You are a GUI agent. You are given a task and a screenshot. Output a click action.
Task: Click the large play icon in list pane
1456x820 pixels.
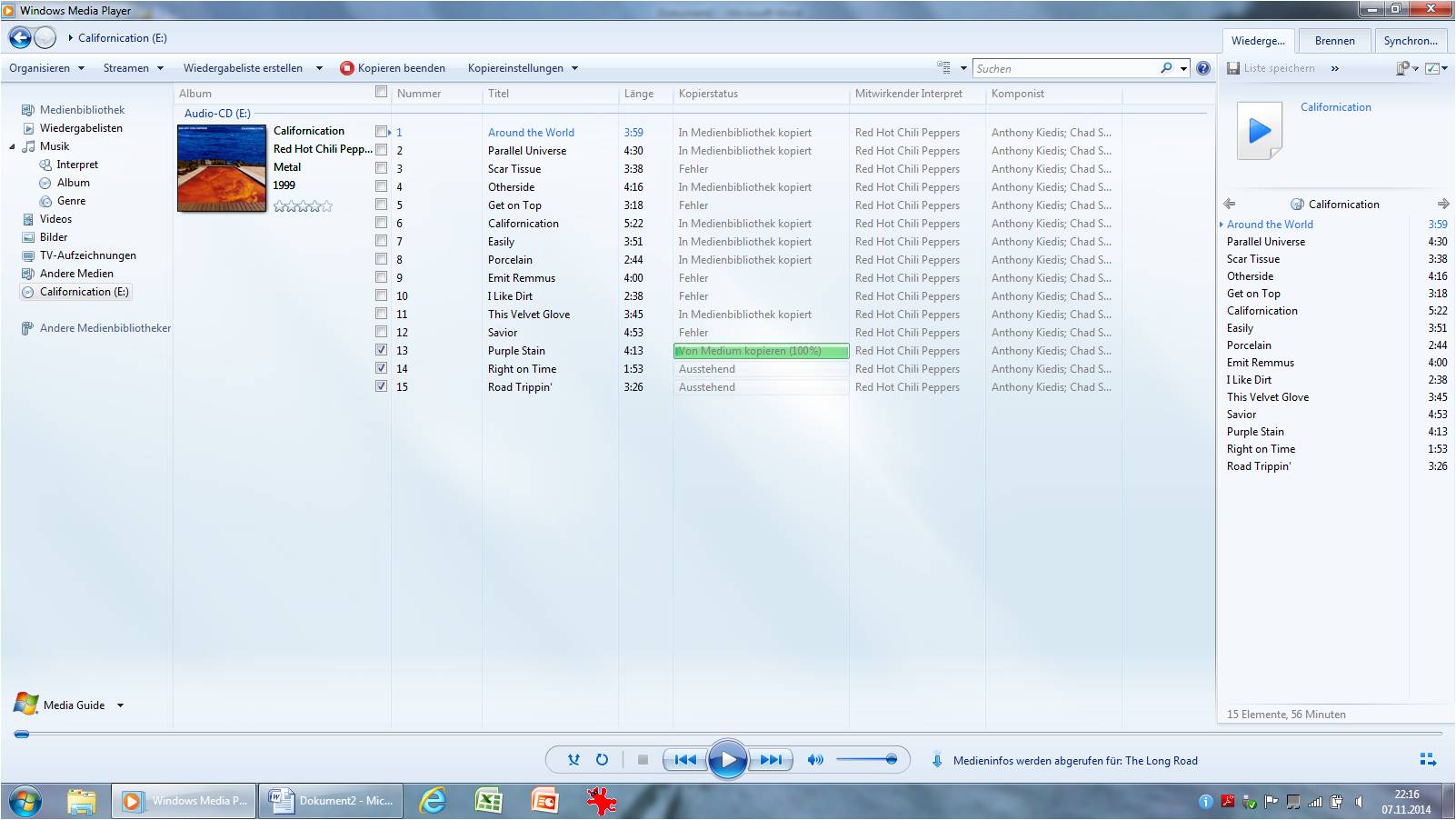tap(1260, 131)
